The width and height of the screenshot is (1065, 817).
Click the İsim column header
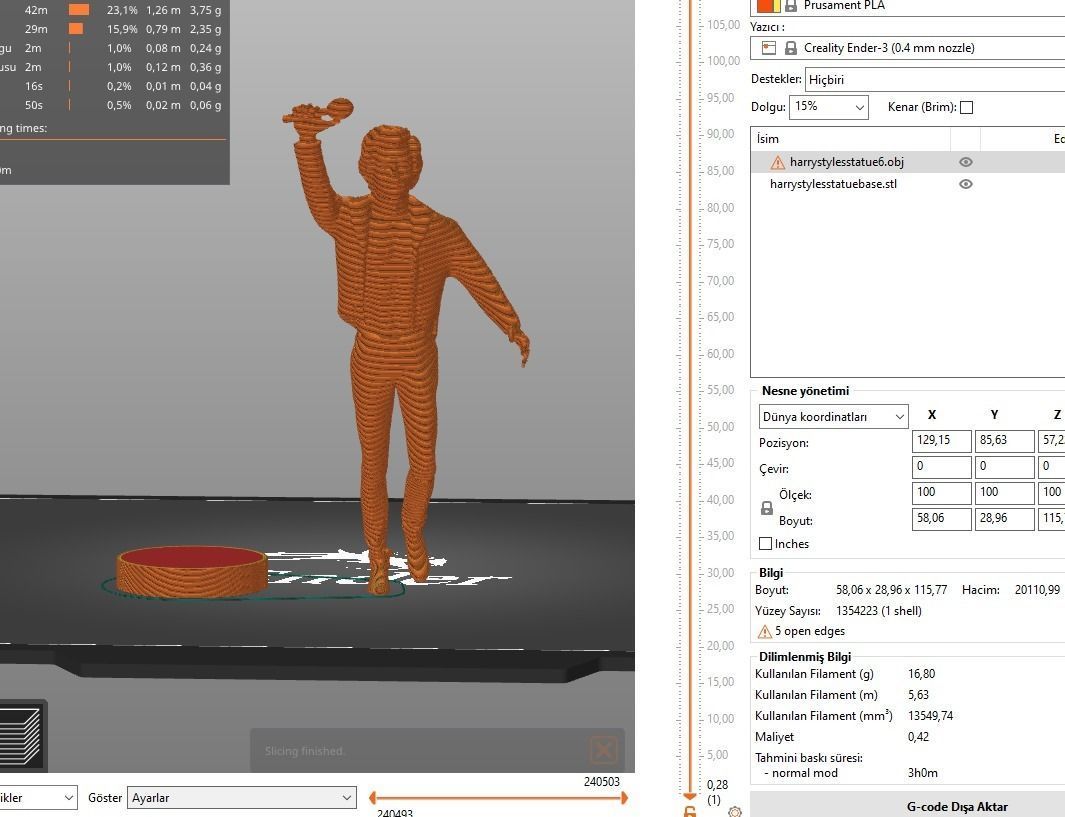[768, 139]
